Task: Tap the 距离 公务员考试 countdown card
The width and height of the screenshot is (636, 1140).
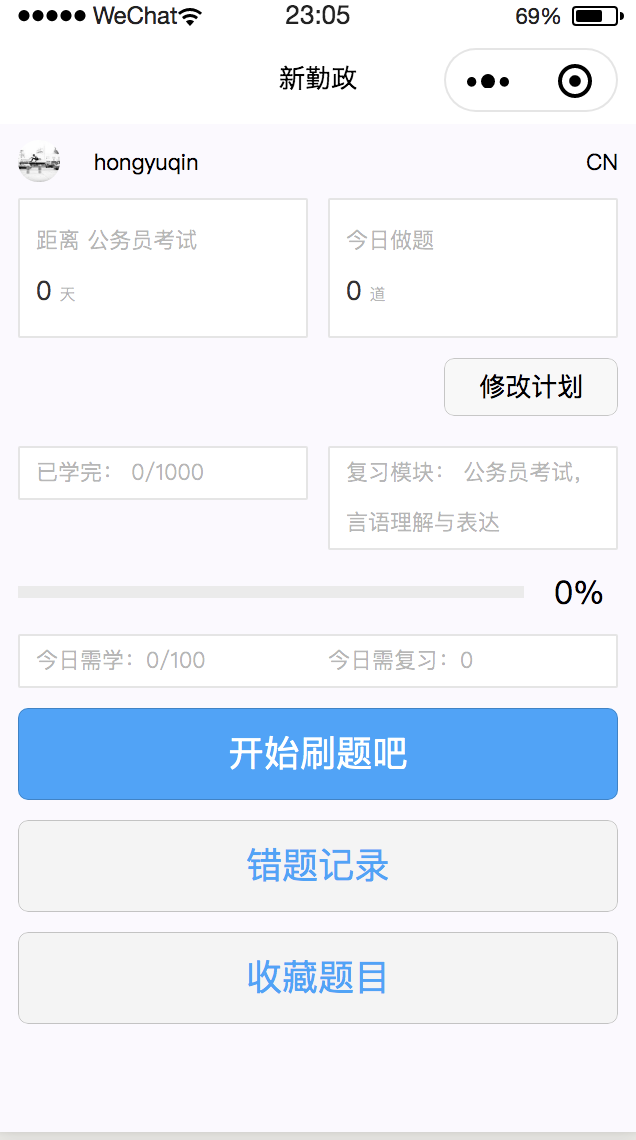Action: [163, 268]
